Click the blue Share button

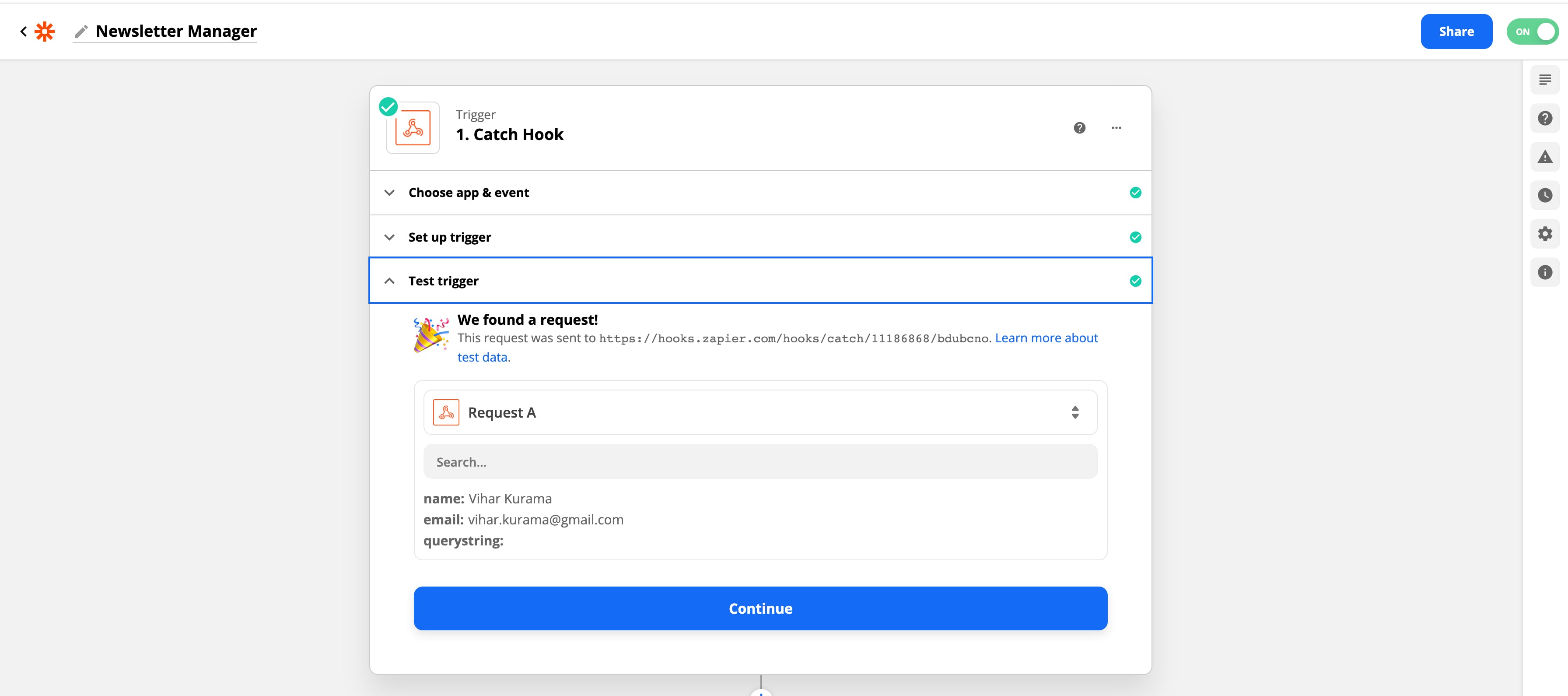1456,32
